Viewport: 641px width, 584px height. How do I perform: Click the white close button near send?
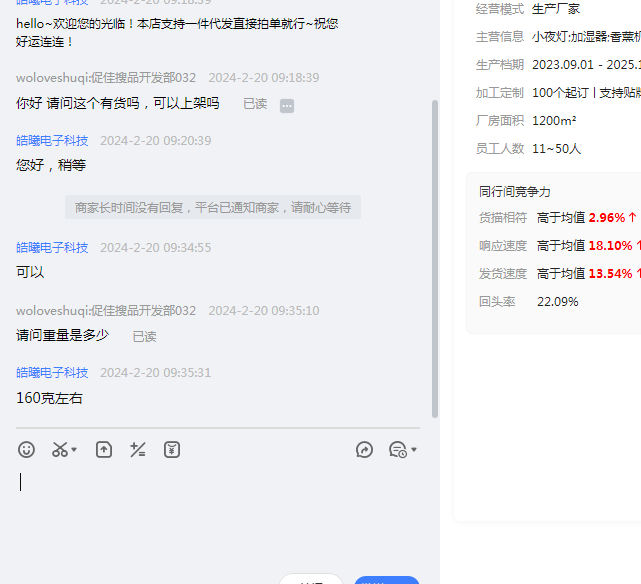tap(311, 580)
